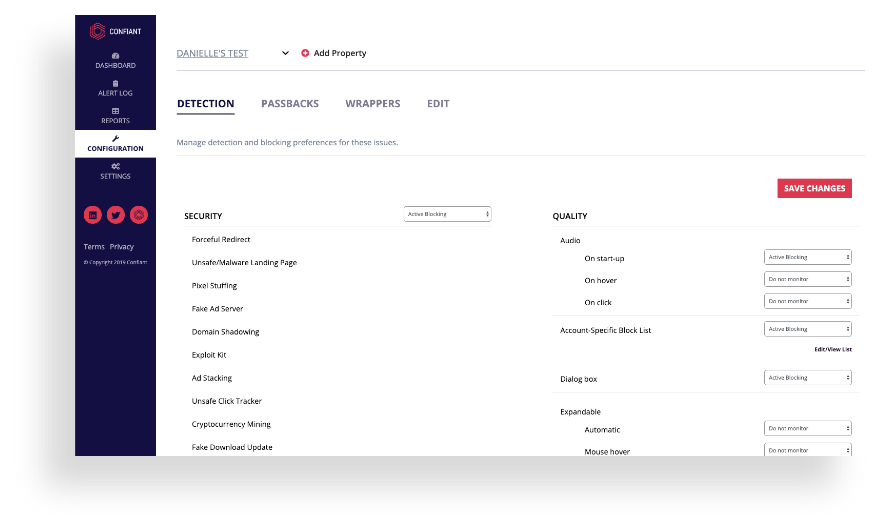The height and width of the screenshot is (531, 880).
Task: Open the Dialog box blocking dropdown
Action: (807, 378)
